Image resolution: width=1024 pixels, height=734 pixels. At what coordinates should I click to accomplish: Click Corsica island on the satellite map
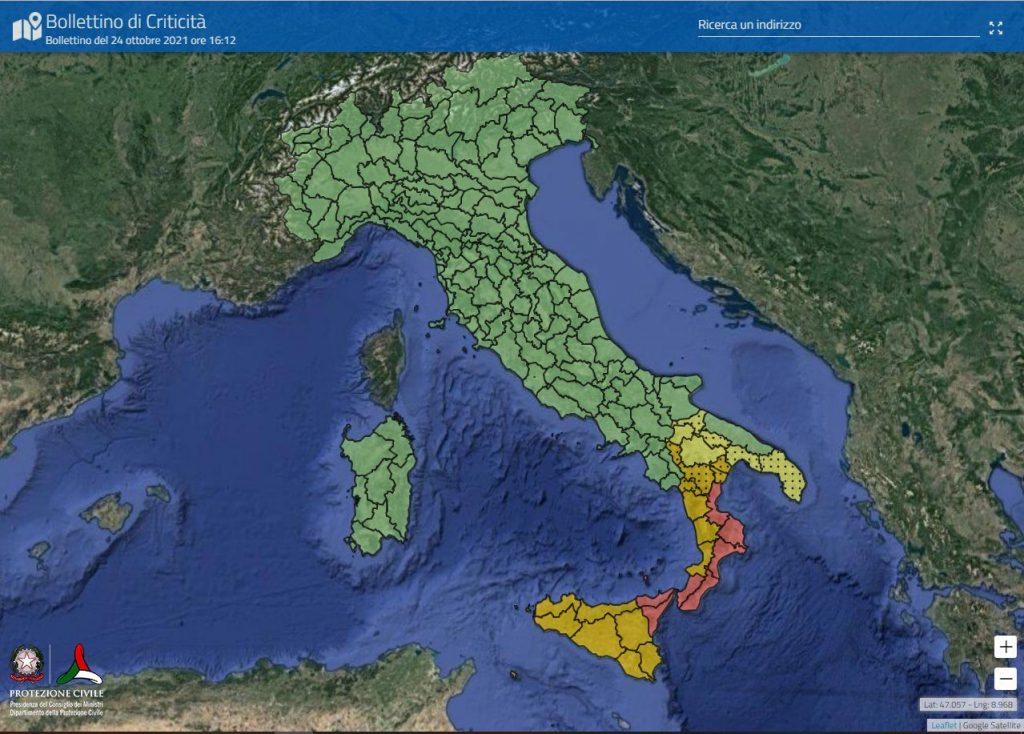pos(384,360)
